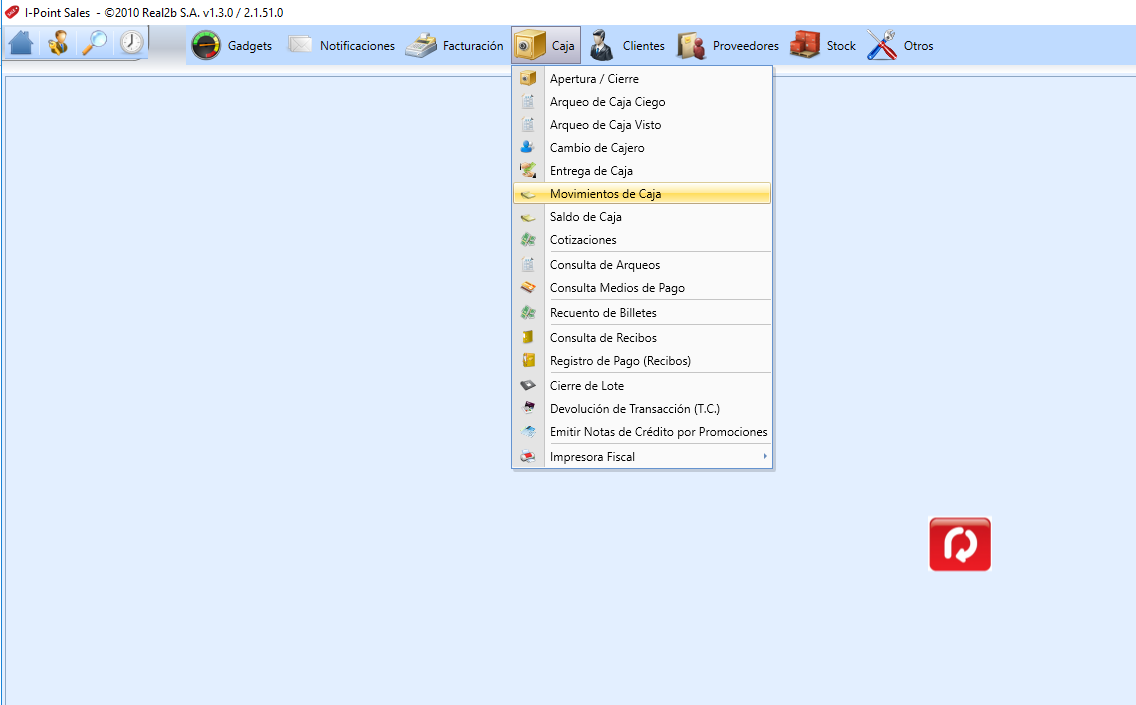Screen dimensions: 1136x705
Task: Click the red refresh icon button
Action: [x=960, y=544]
